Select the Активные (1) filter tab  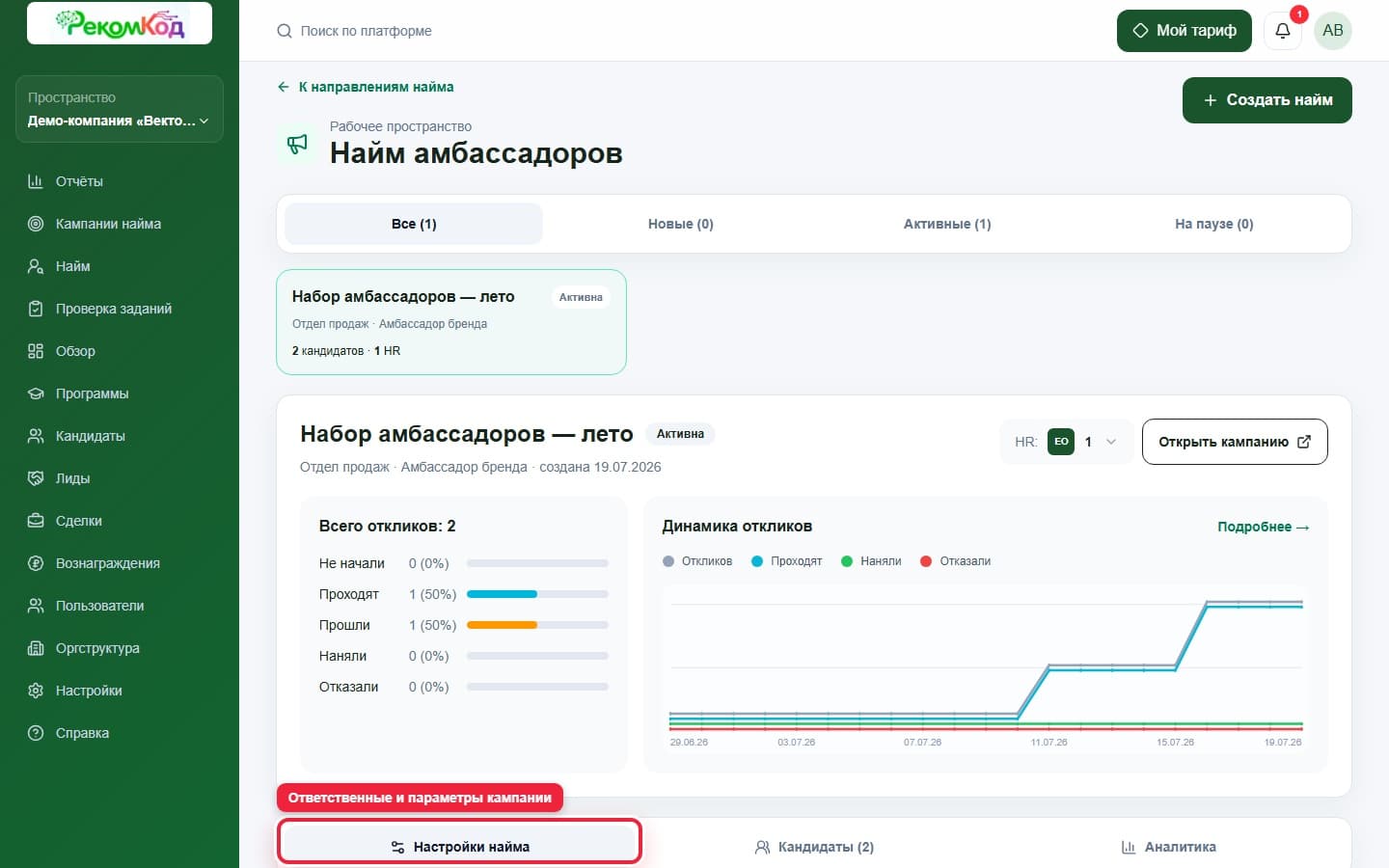point(947,224)
